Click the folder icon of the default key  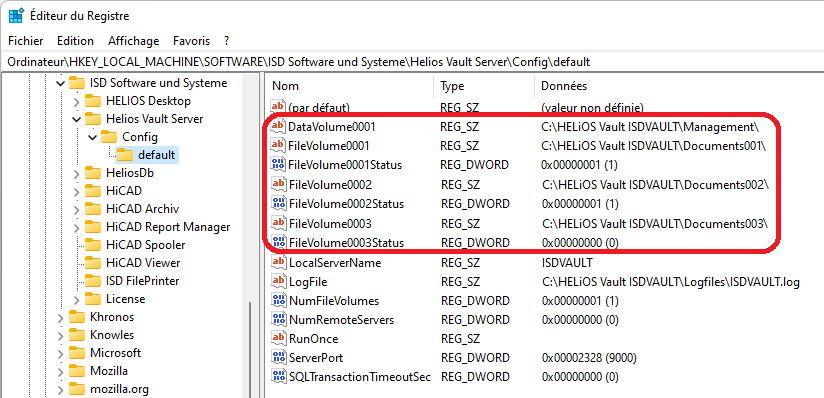[125, 155]
